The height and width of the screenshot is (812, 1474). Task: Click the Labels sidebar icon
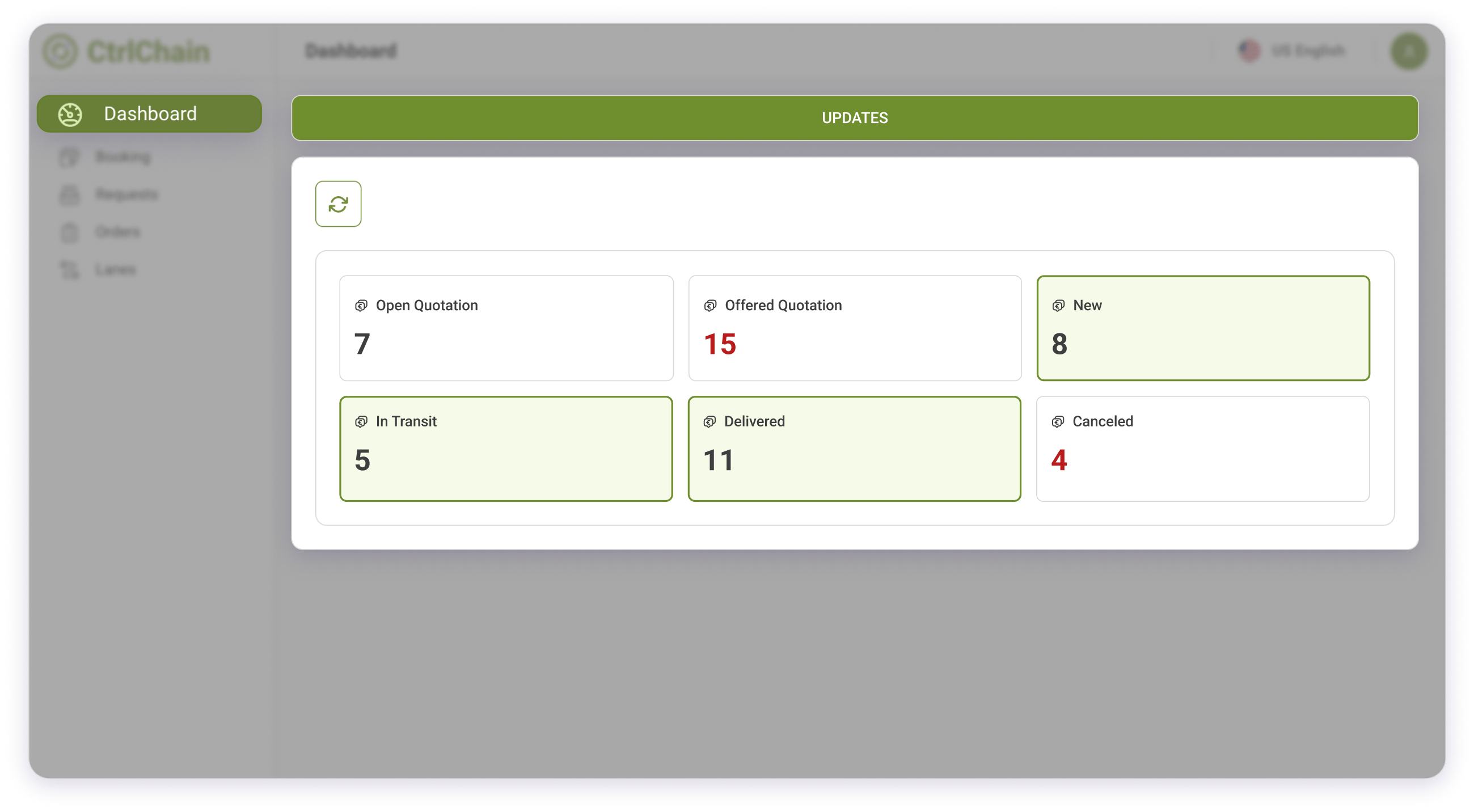[x=71, y=269]
